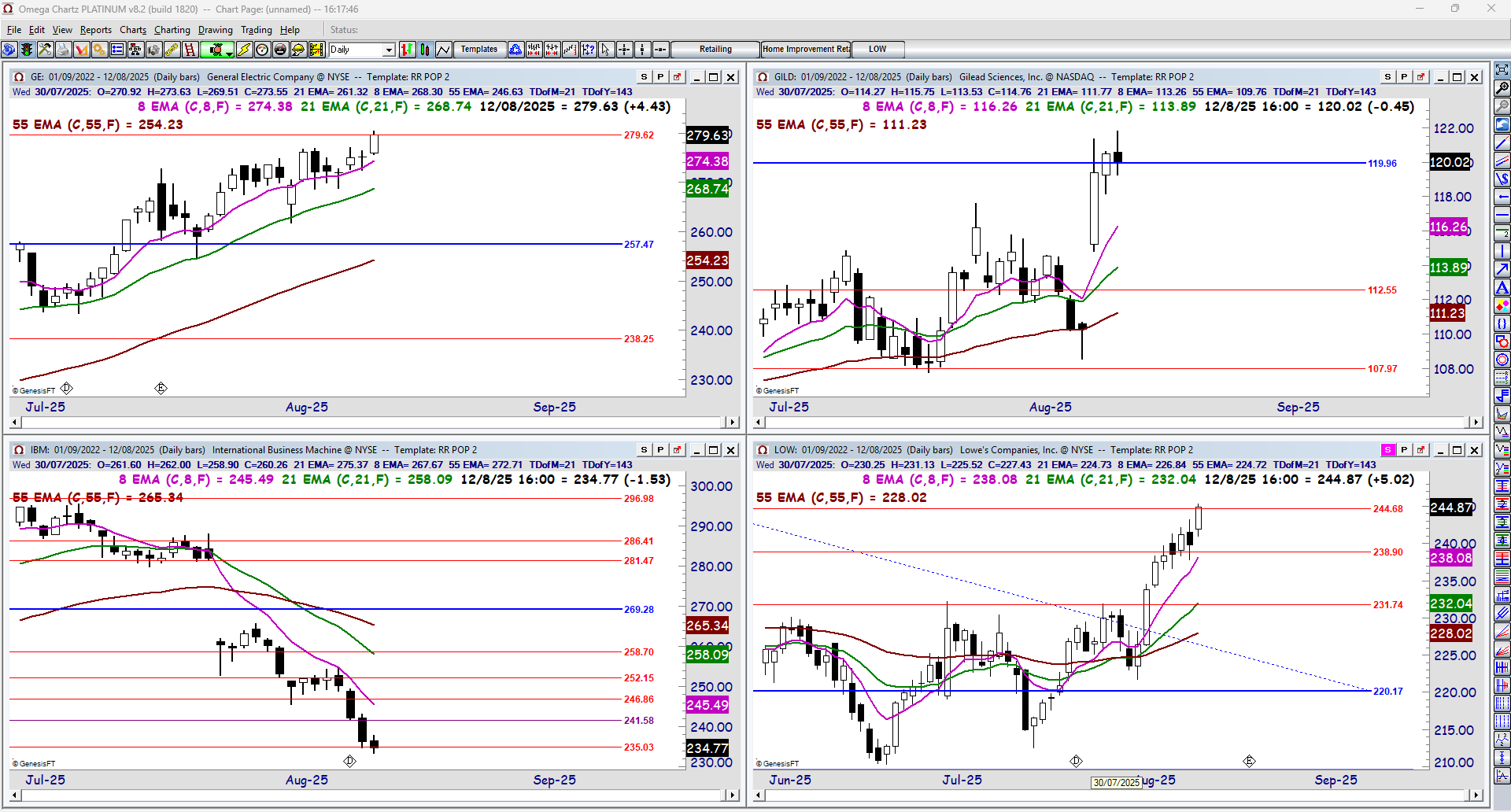This screenshot has width=1511, height=812.
Task: Click the GE chart horizontal scrollbar
Action: point(374,423)
